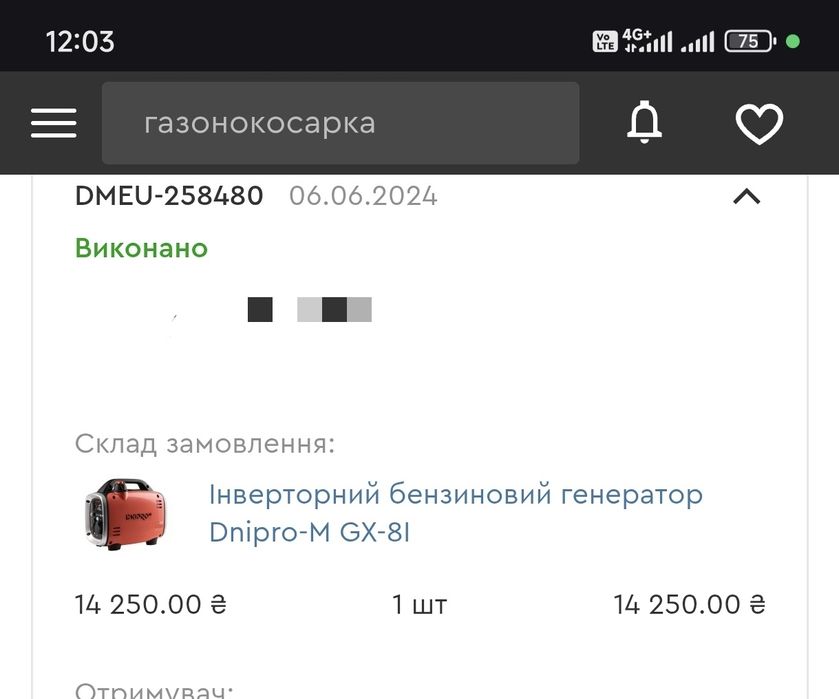
Task: Collapse order DMEU-258480 details
Action: pos(747,196)
